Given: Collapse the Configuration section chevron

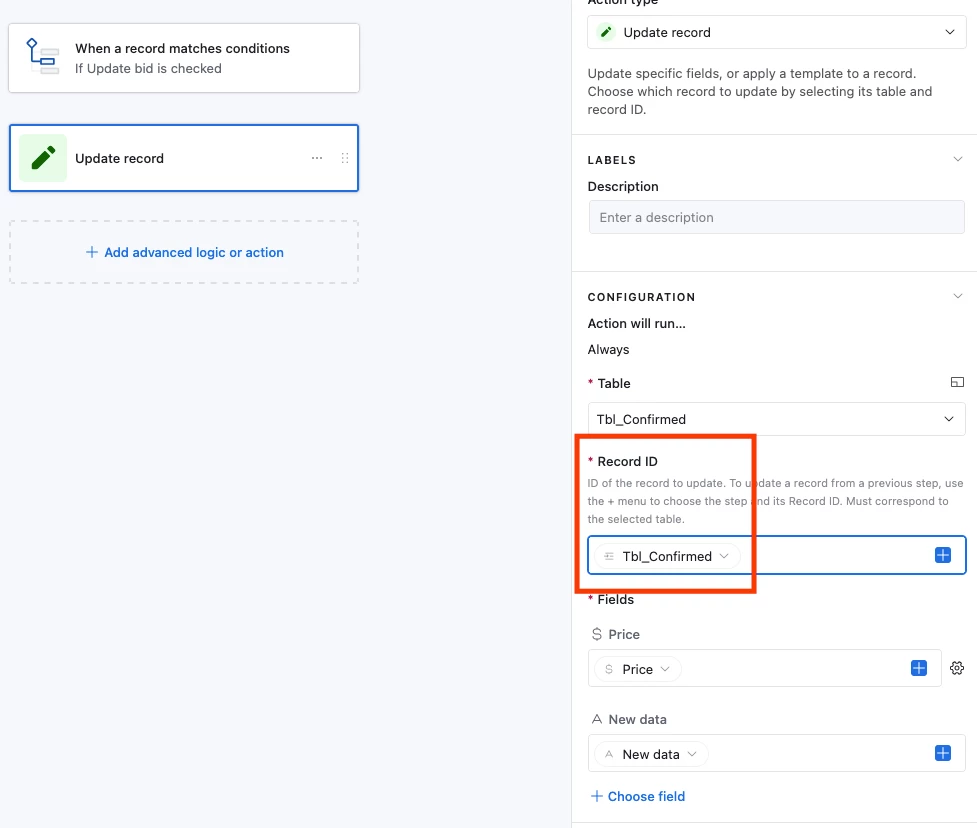Looking at the screenshot, I should (958, 297).
